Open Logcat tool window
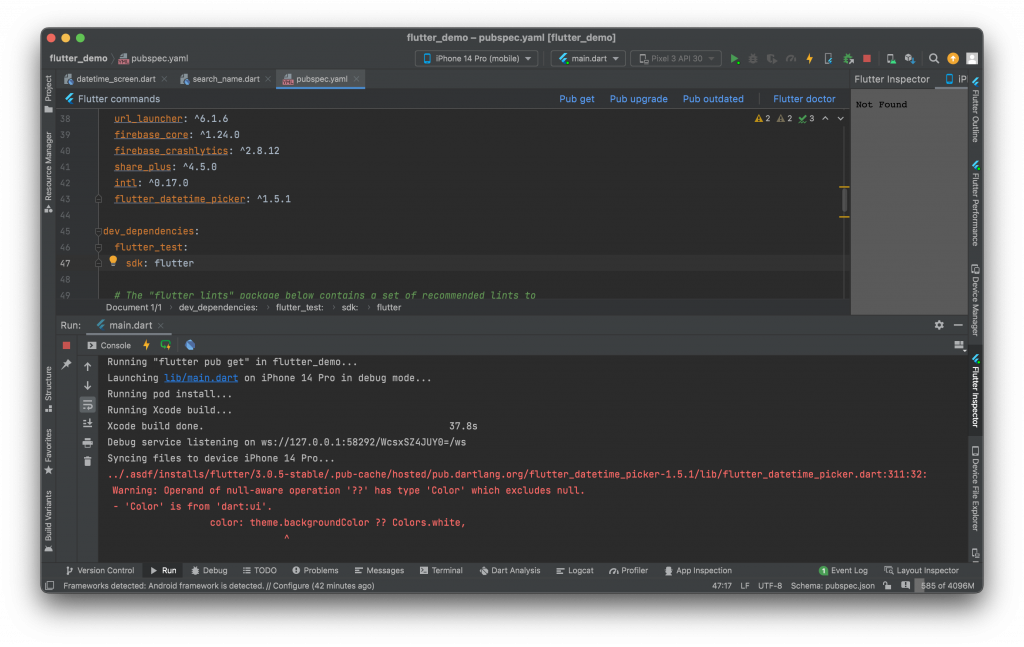Screen dimensions: 1024x647 click(x=574, y=571)
